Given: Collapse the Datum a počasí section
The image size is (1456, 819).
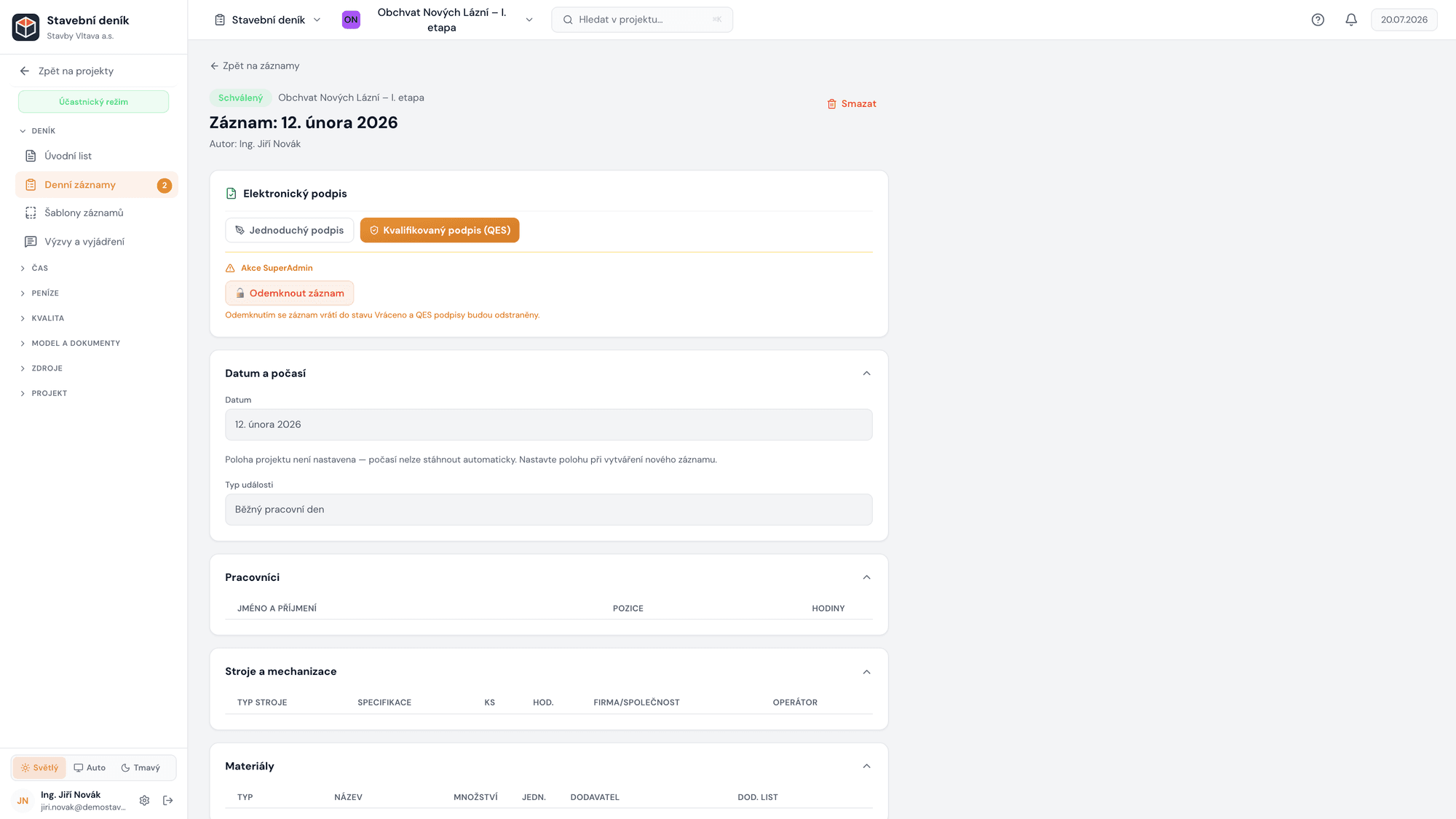Looking at the screenshot, I should coord(866,373).
